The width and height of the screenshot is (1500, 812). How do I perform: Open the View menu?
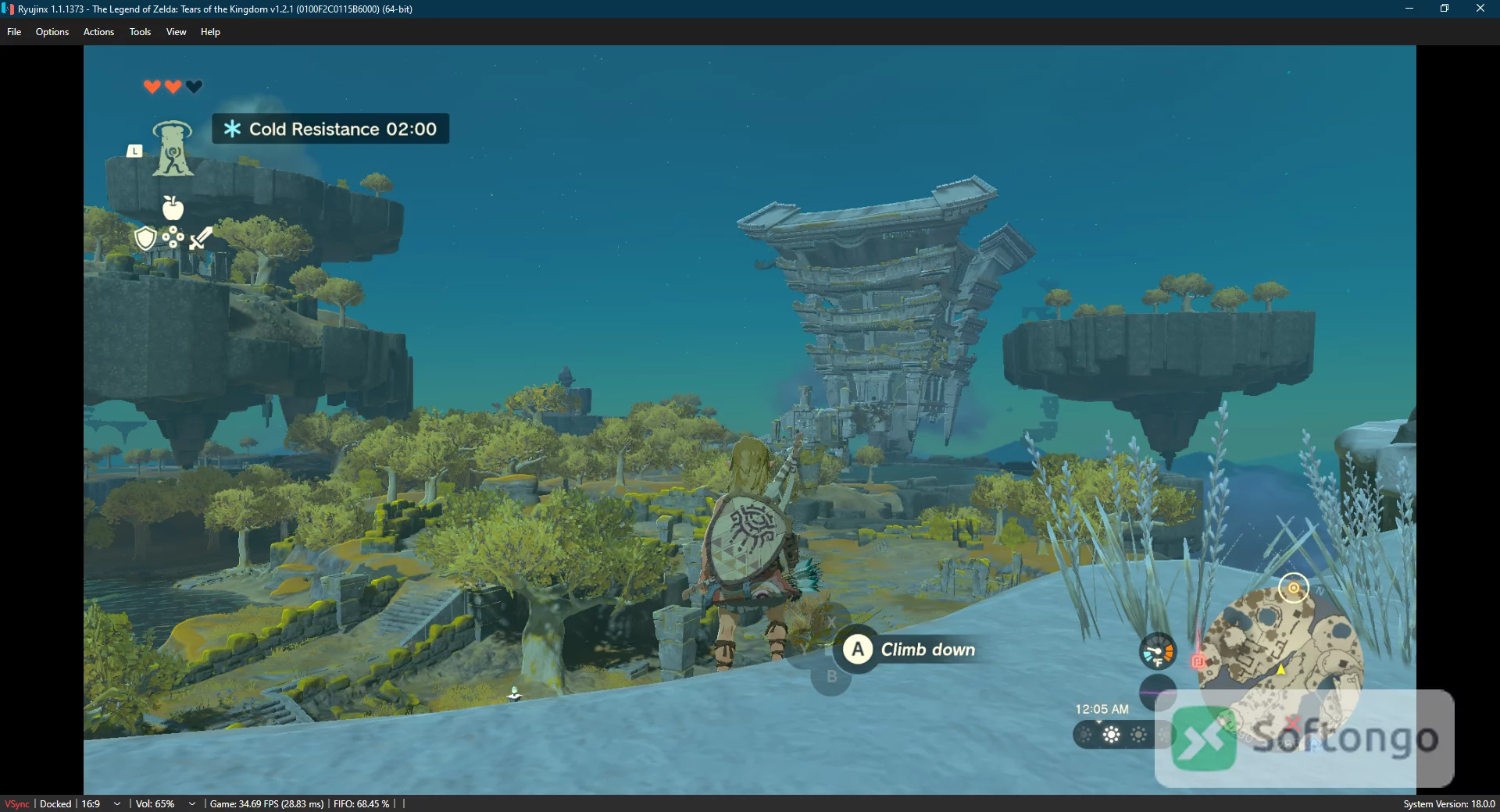pos(176,32)
